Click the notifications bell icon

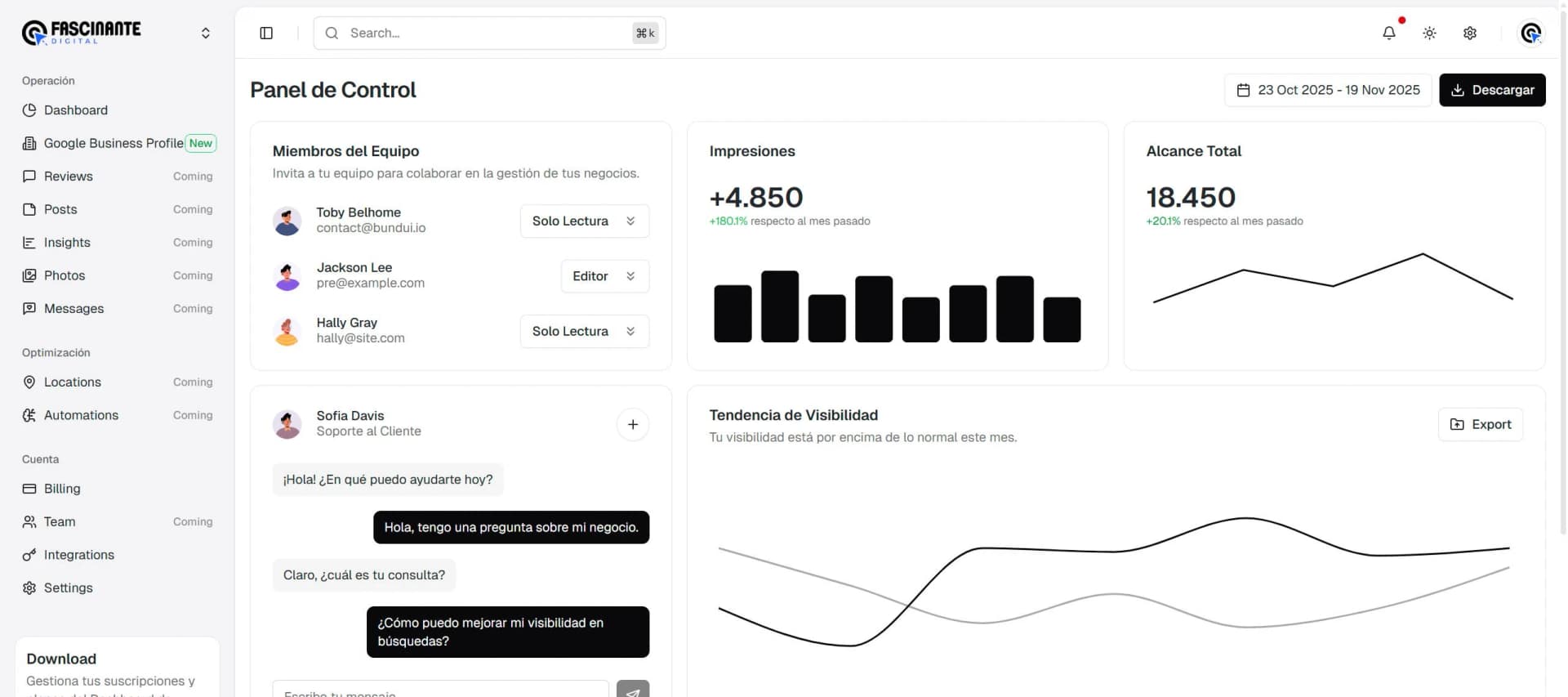(1388, 34)
